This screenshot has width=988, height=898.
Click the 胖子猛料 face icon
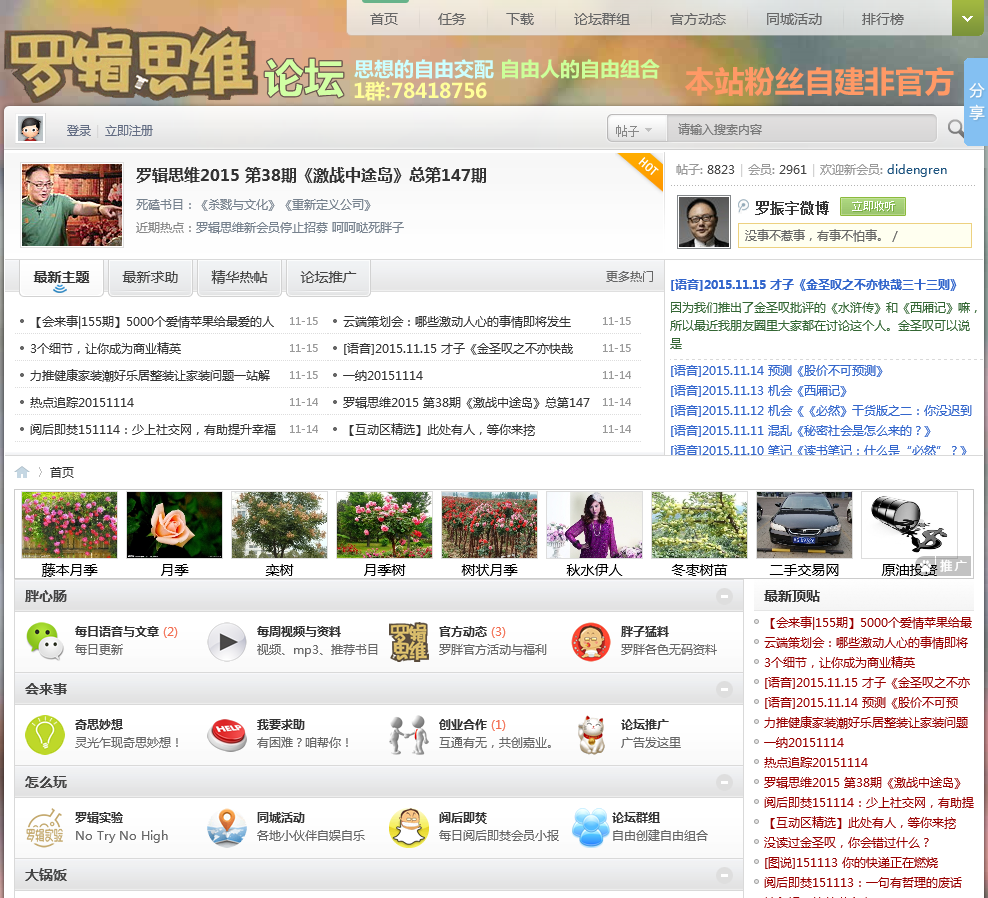tap(591, 642)
